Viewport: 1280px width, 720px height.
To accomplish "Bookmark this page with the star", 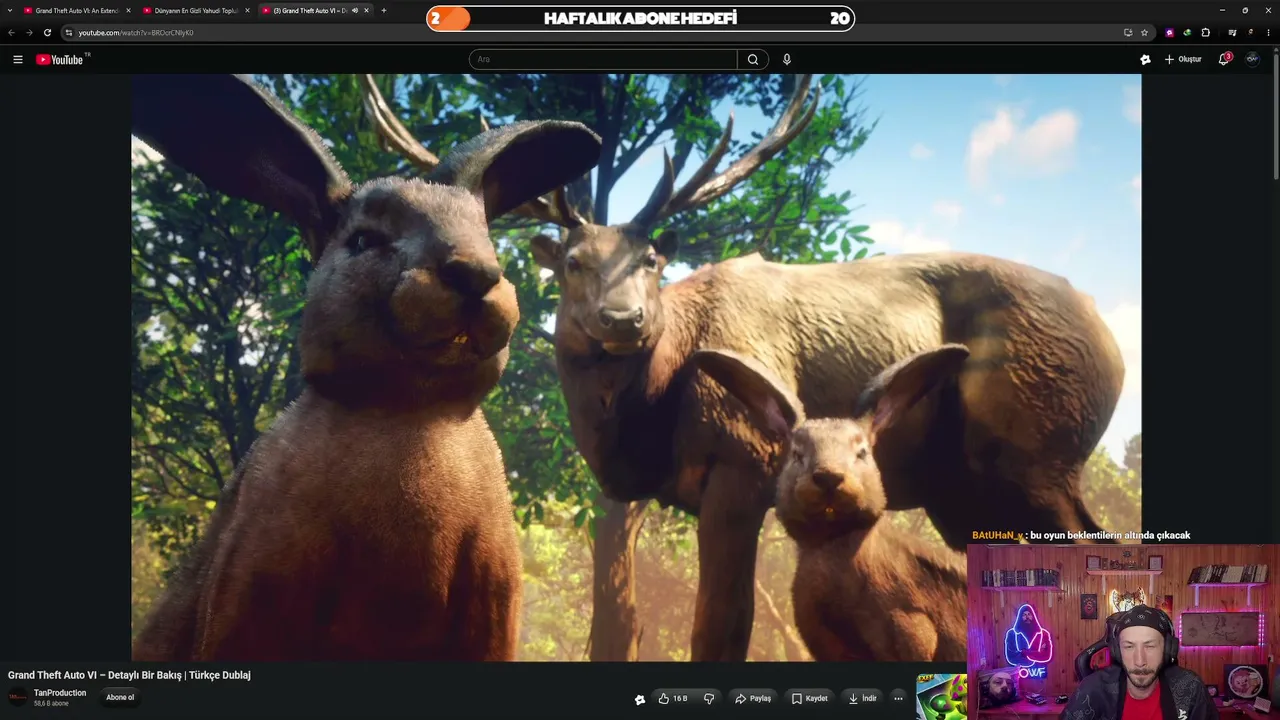I will (x=1144, y=32).
